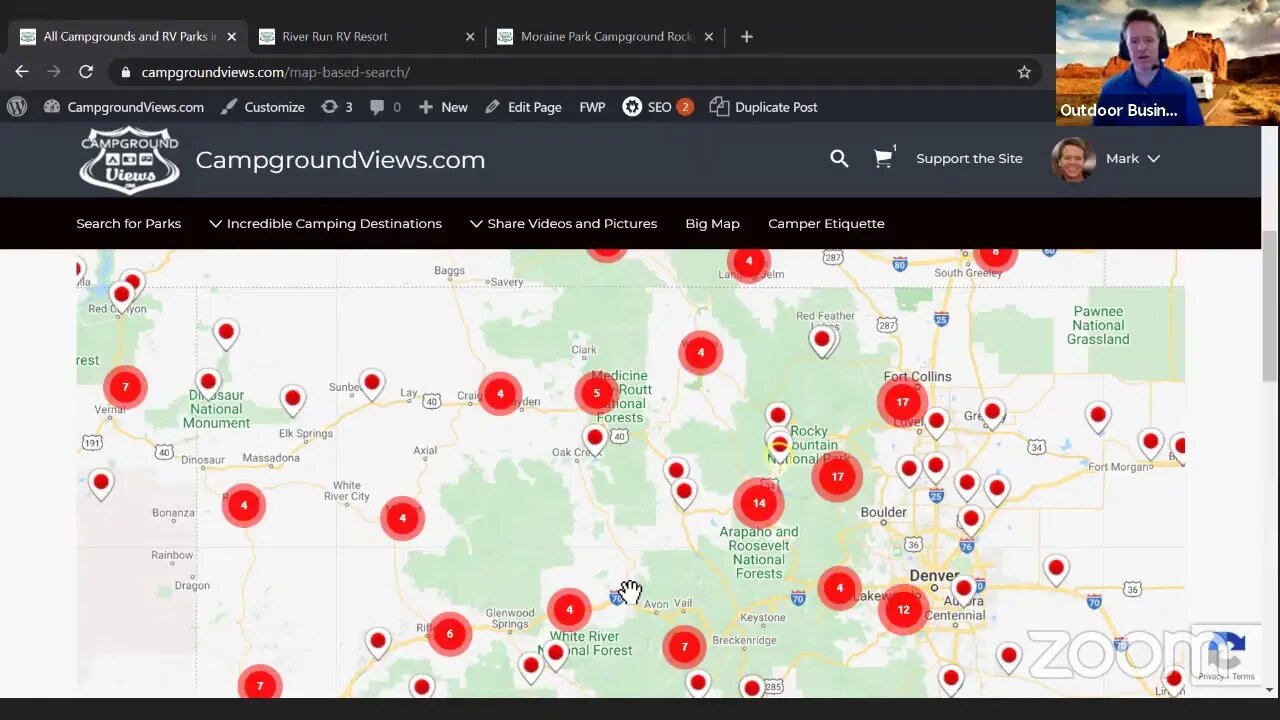Click Mark's profile avatar
1280x720 pixels.
(1073, 159)
